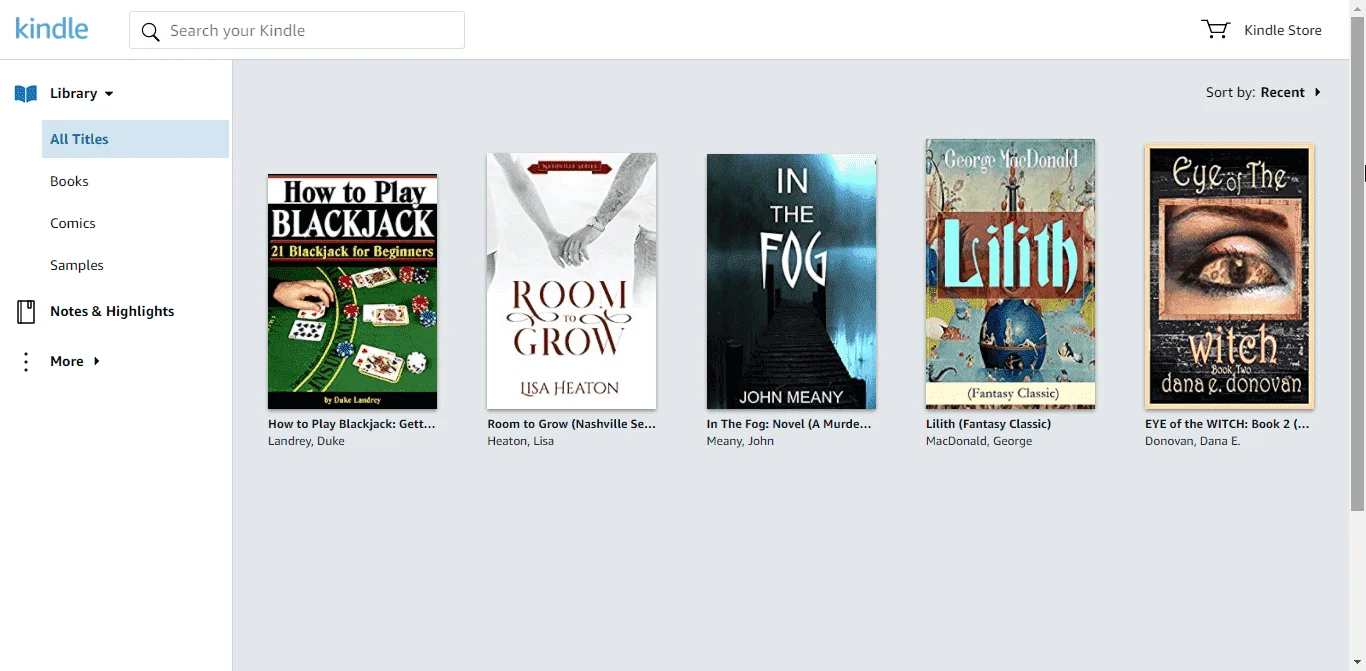Screen dimensions: 1366x671
Task: Click the Sort by arrow
Action: [1318, 92]
